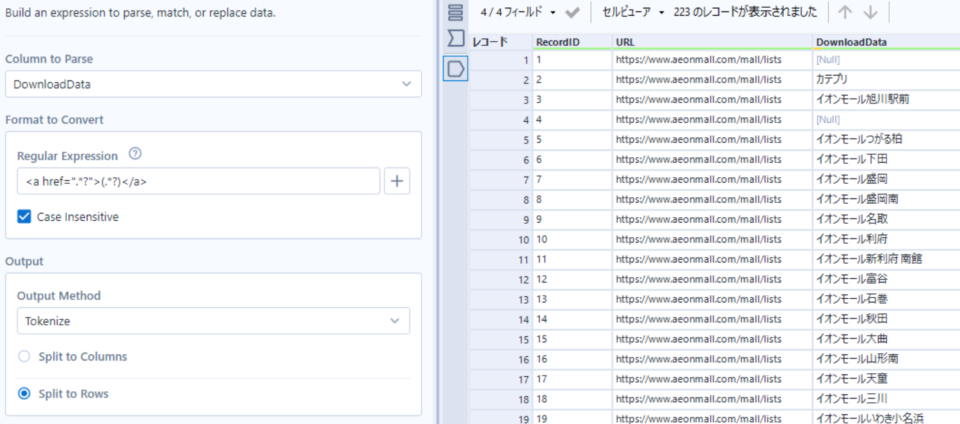The height and width of the screenshot is (424, 960).
Task: Toggle the Case Insensitive checkbox
Action: [x=24, y=217]
